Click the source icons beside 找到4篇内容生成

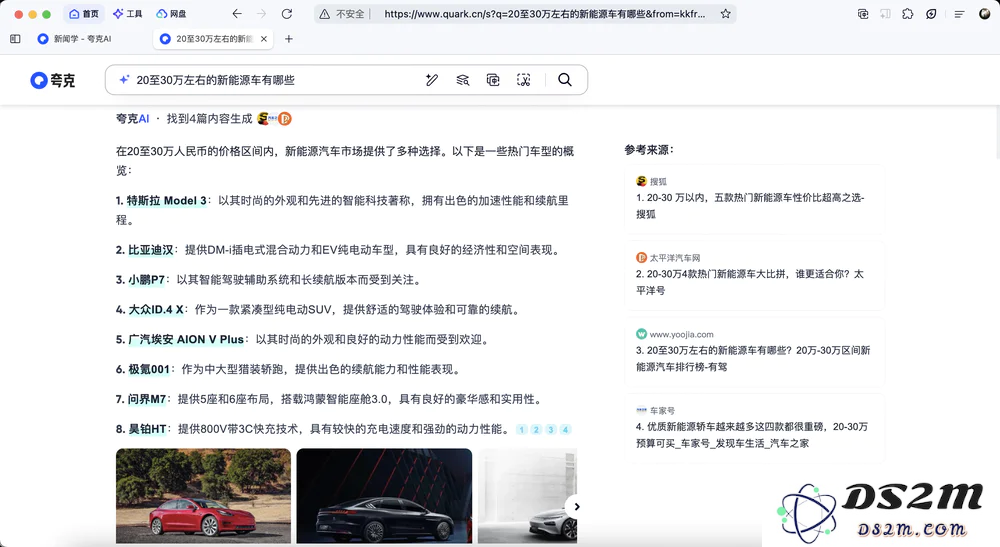coord(274,119)
